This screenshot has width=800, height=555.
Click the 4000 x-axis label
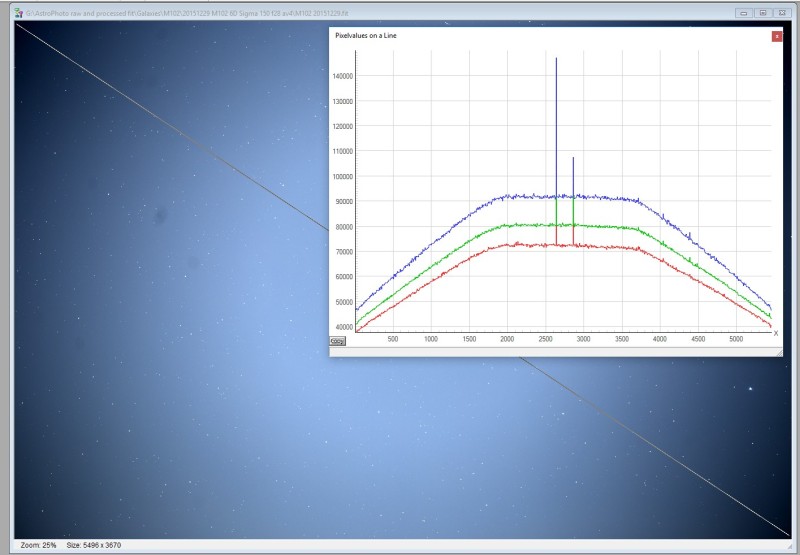660,339
